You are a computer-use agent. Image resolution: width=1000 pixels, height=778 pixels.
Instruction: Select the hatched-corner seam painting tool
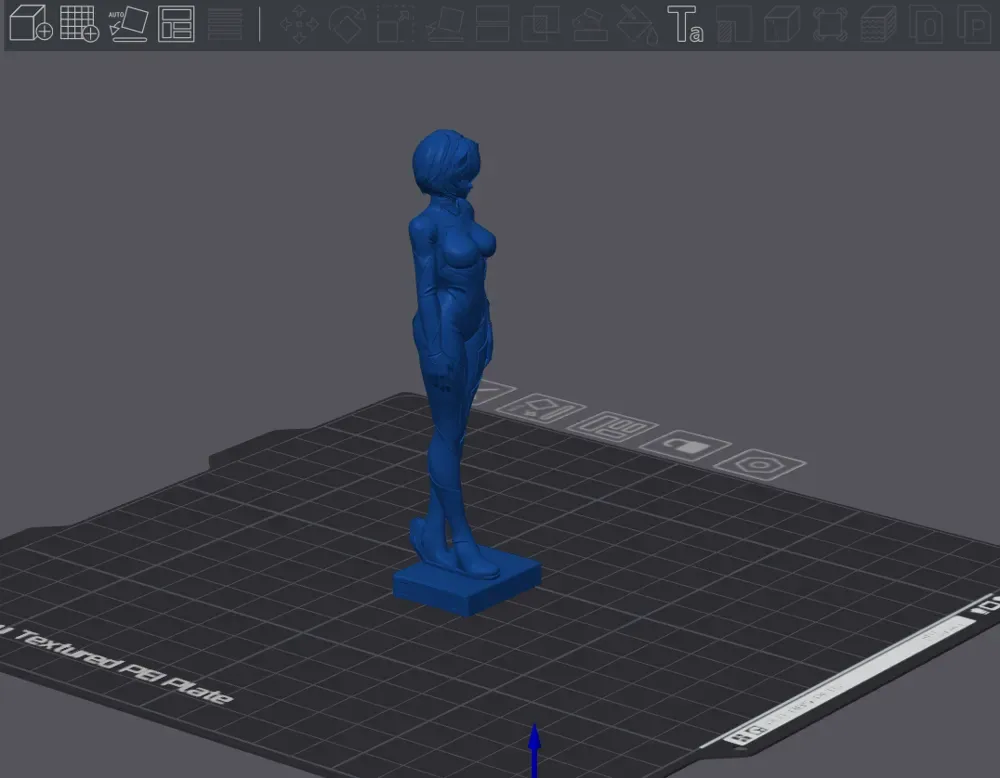[x=734, y=24]
